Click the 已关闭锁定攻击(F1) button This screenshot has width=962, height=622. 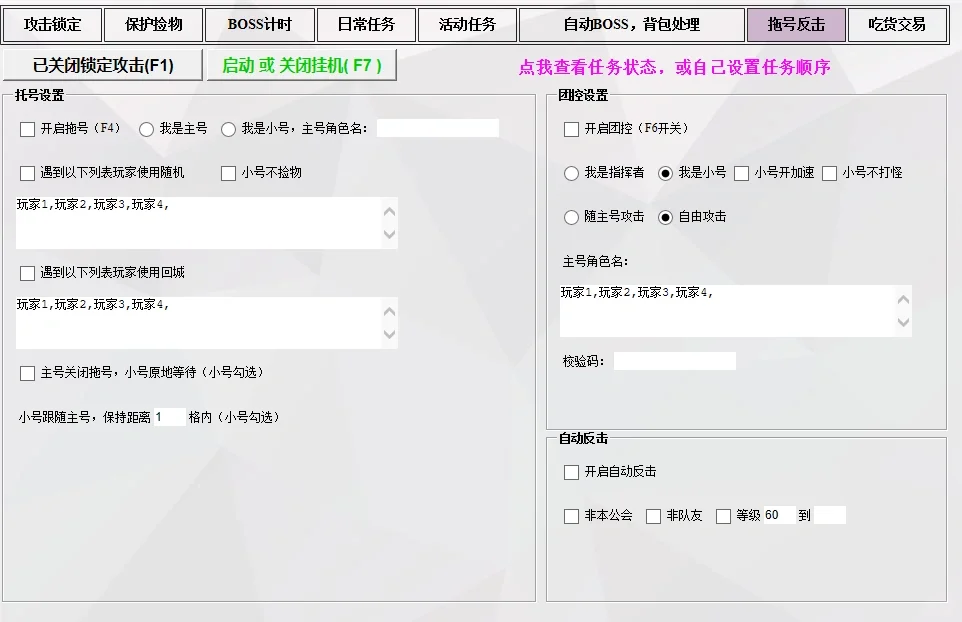click(x=102, y=65)
